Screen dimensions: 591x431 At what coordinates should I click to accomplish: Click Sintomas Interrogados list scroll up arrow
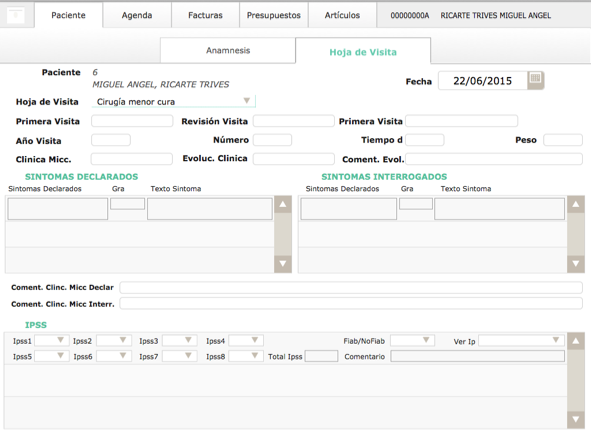tap(576, 205)
